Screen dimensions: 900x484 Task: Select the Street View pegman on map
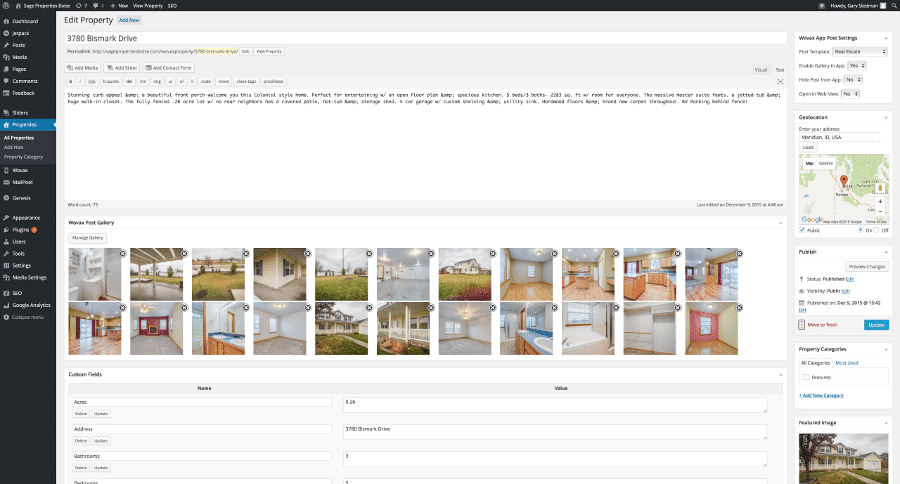click(880, 188)
